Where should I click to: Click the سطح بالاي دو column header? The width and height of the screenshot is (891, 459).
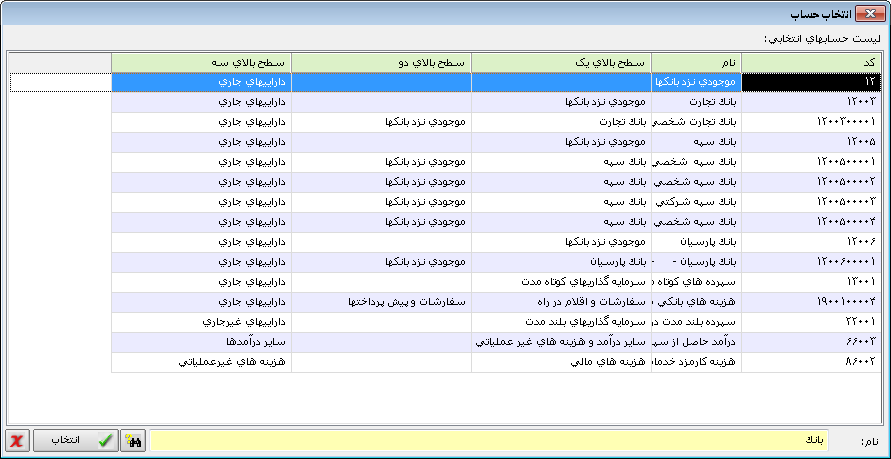tap(381, 62)
